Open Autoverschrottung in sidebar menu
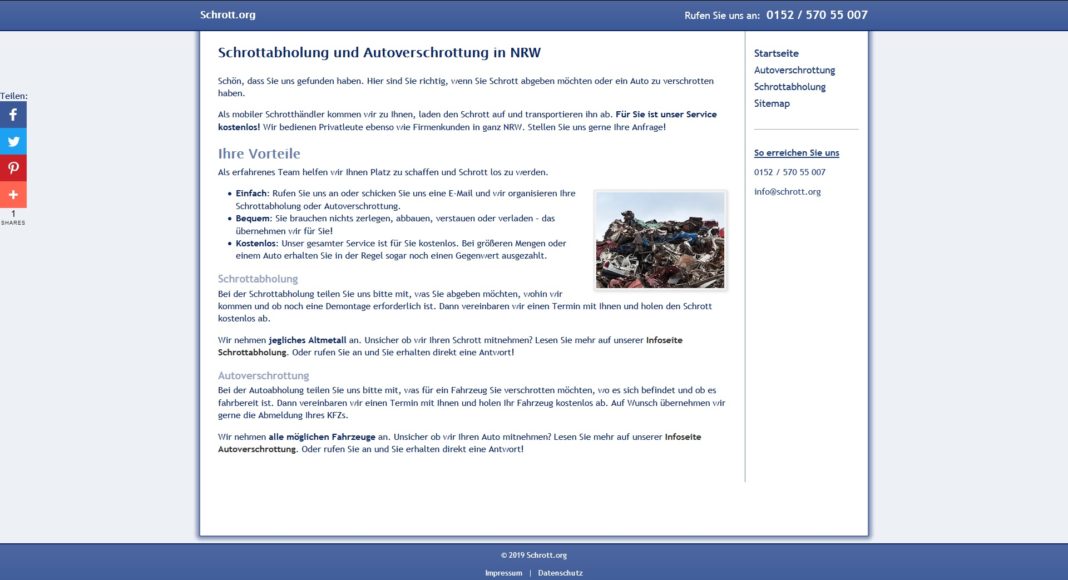The image size is (1068, 580). pyautogui.click(x=794, y=70)
